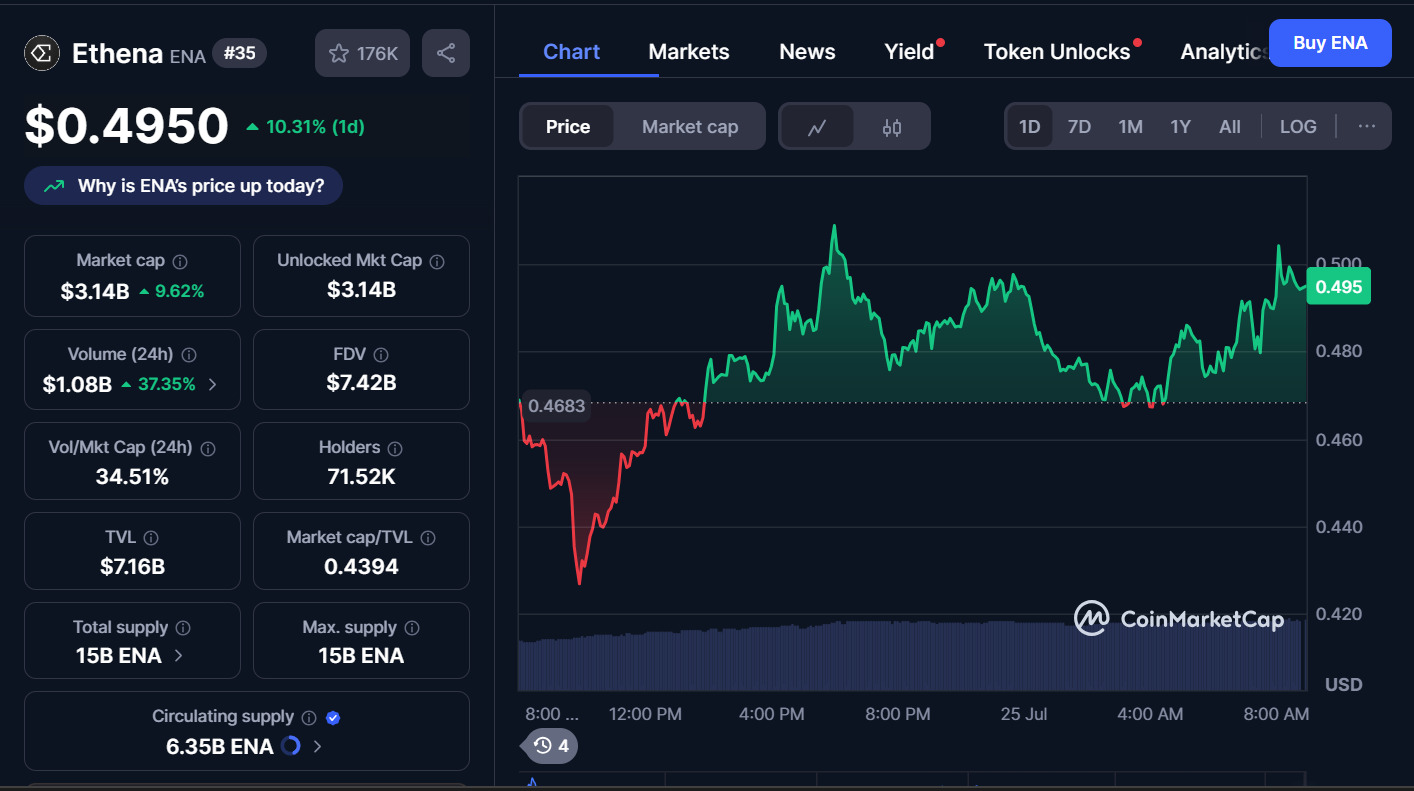The height and width of the screenshot is (791, 1414).
Task: Open the News tab
Action: [x=807, y=52]
